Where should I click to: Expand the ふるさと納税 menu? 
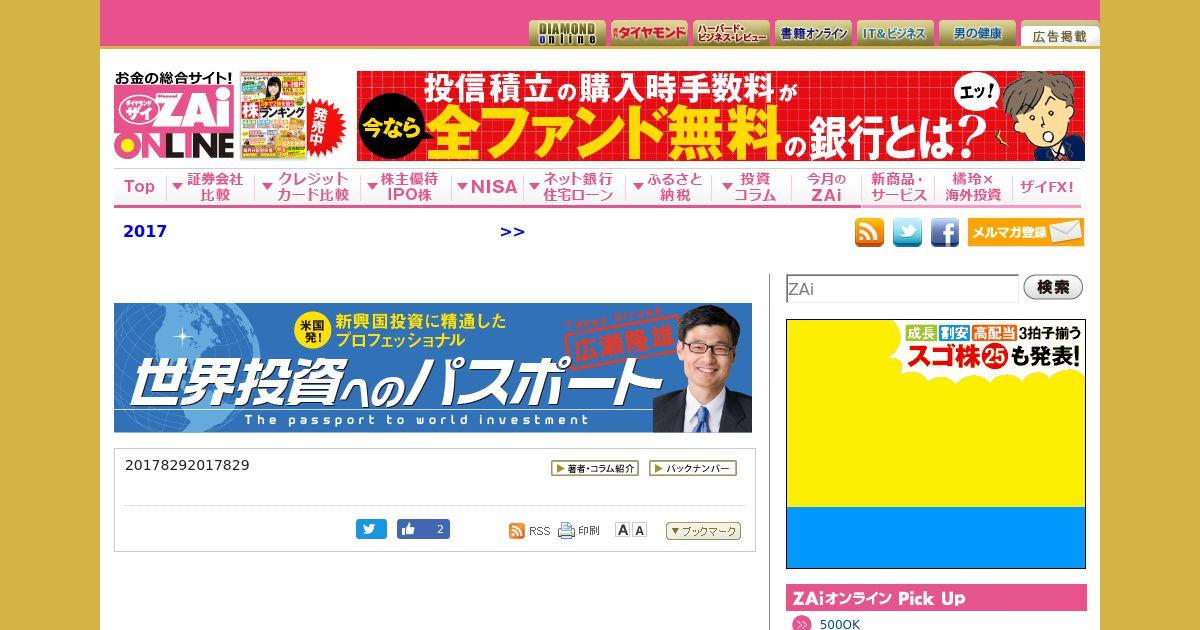[x=668, y=187]
